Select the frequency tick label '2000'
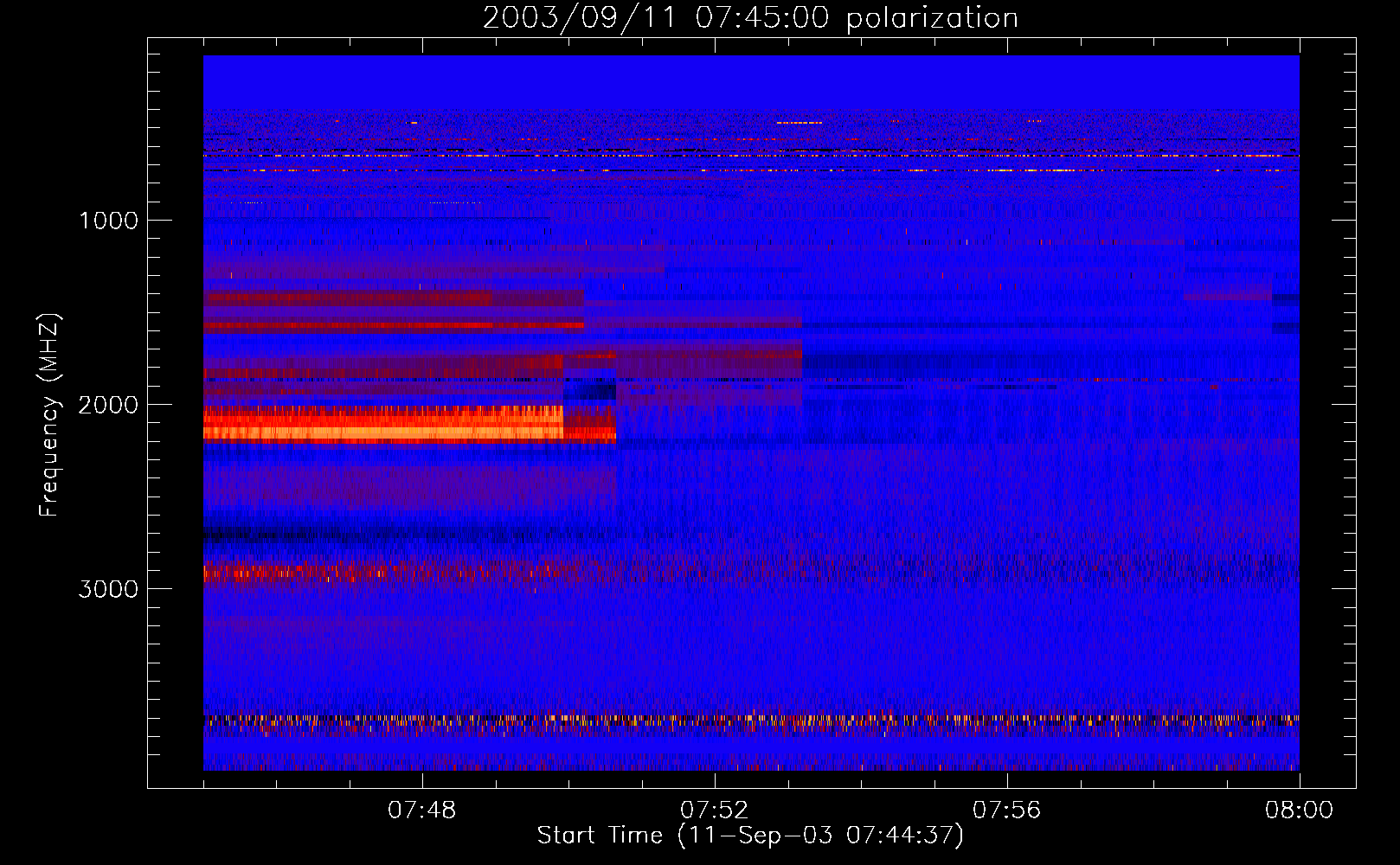Screen dimensions: 1400x865 point(108,405)
